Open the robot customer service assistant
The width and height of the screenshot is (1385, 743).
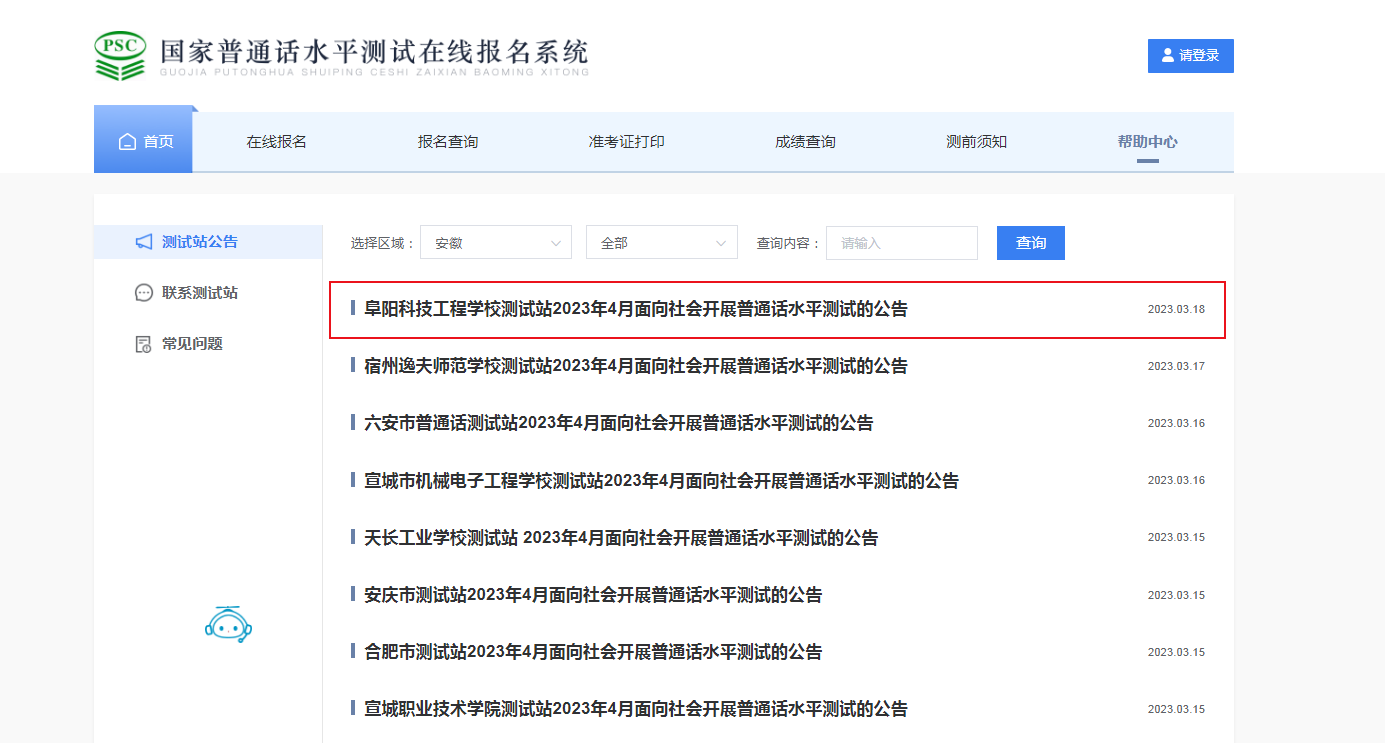pos(228,624)
